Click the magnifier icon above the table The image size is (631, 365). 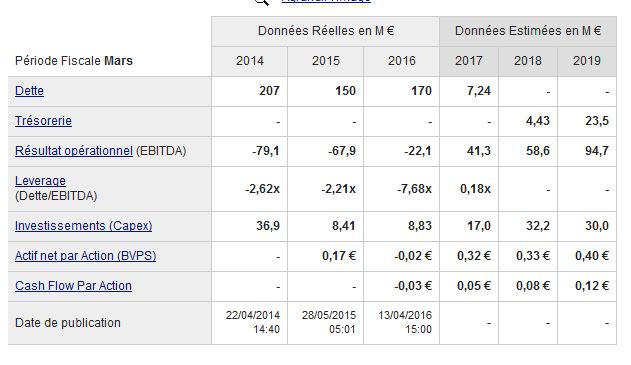[262, 2]
